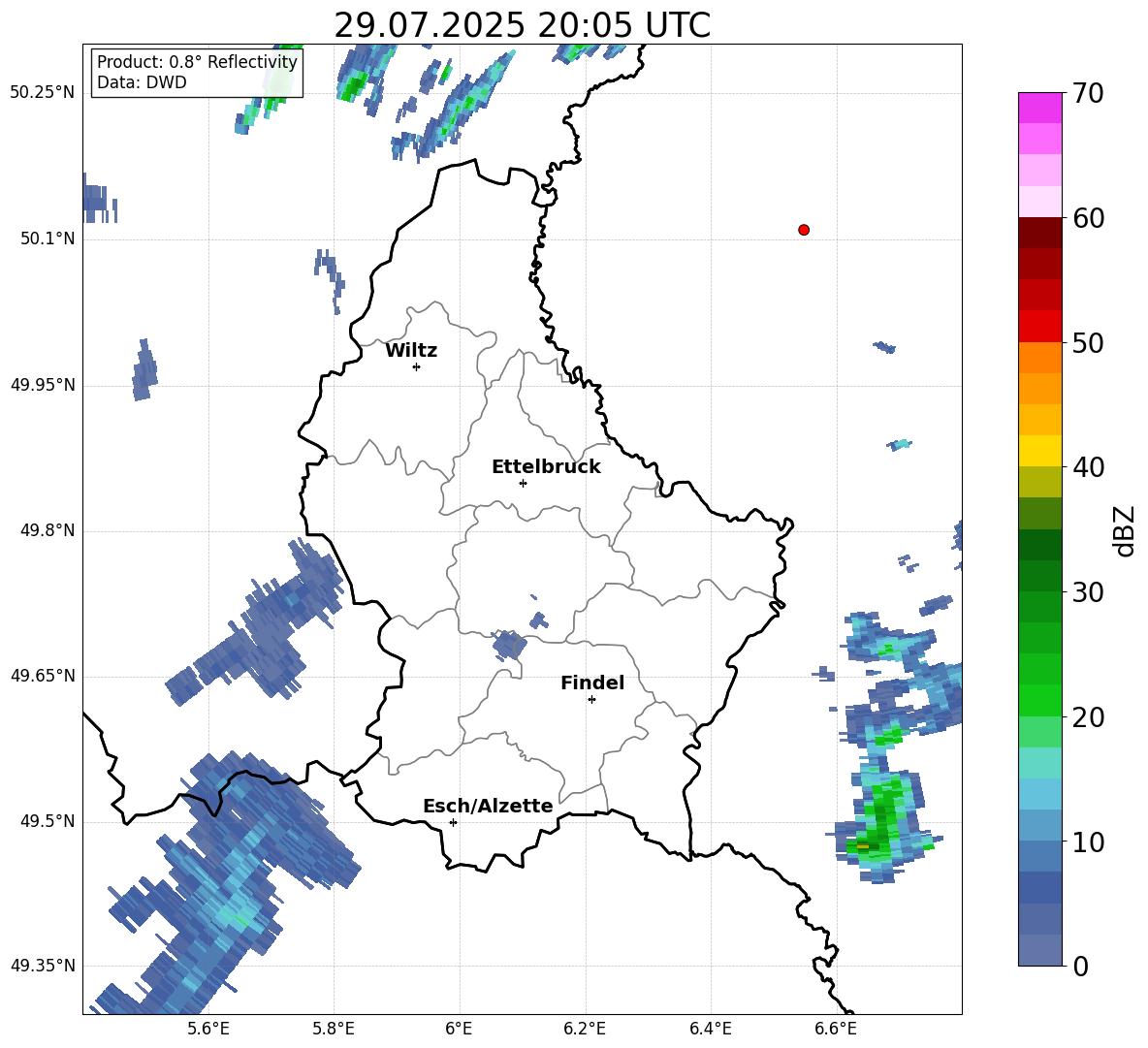The height and width of the screenshot is (1048, 1148).
Task: Click the title timestamp 29.07.2025 20:05 UTC
Action: coord(522,25)
